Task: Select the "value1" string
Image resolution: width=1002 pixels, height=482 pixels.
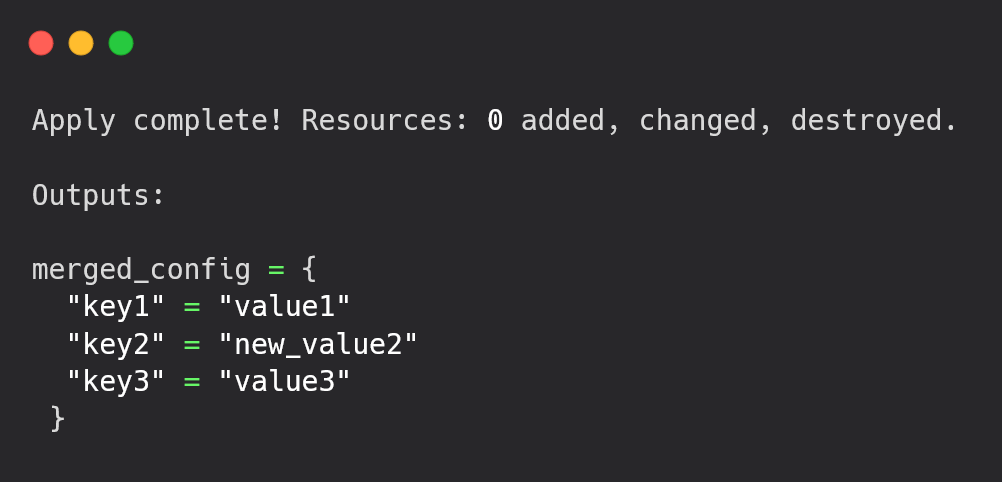Action: coord(285,307)
